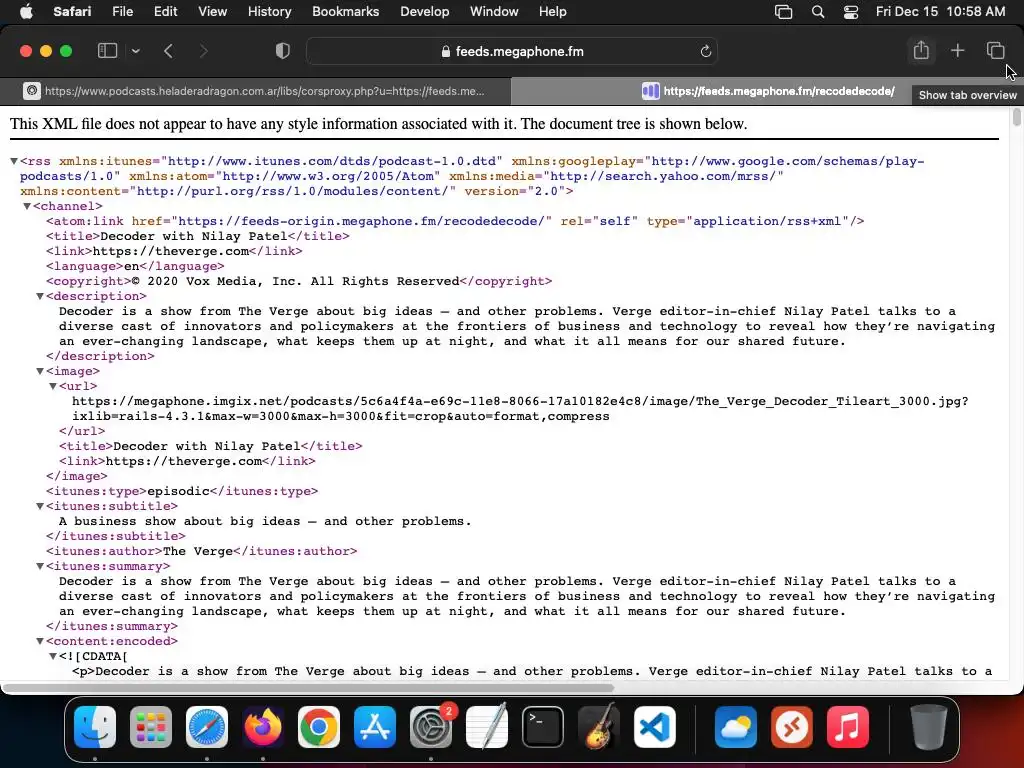Open the File menu
Screen dimensions: 1024x768
tap(122, 11)
